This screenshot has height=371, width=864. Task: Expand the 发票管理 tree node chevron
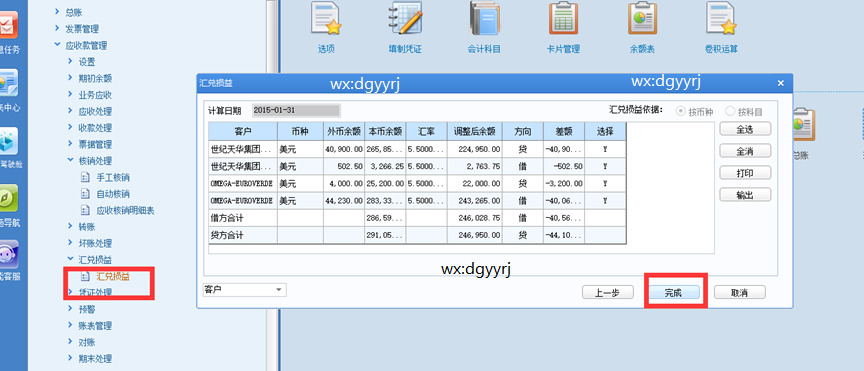pos(57,28)
